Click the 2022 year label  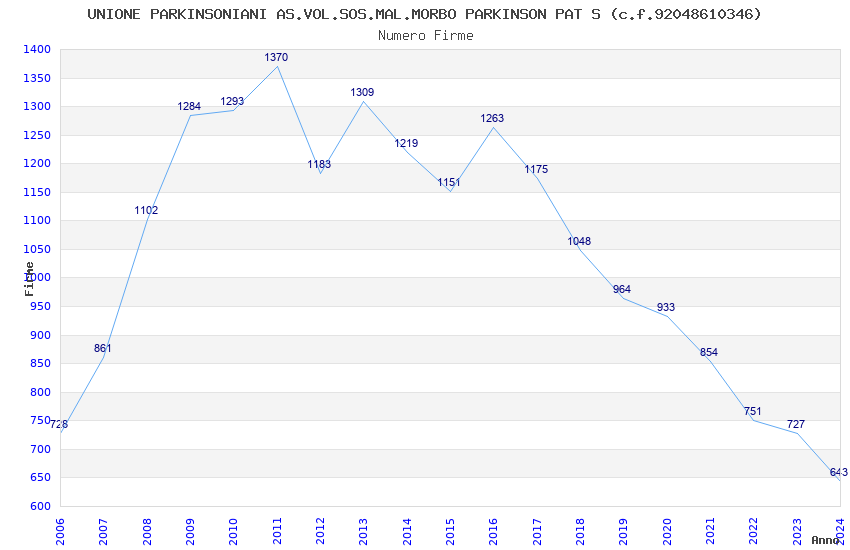(754, 532)
